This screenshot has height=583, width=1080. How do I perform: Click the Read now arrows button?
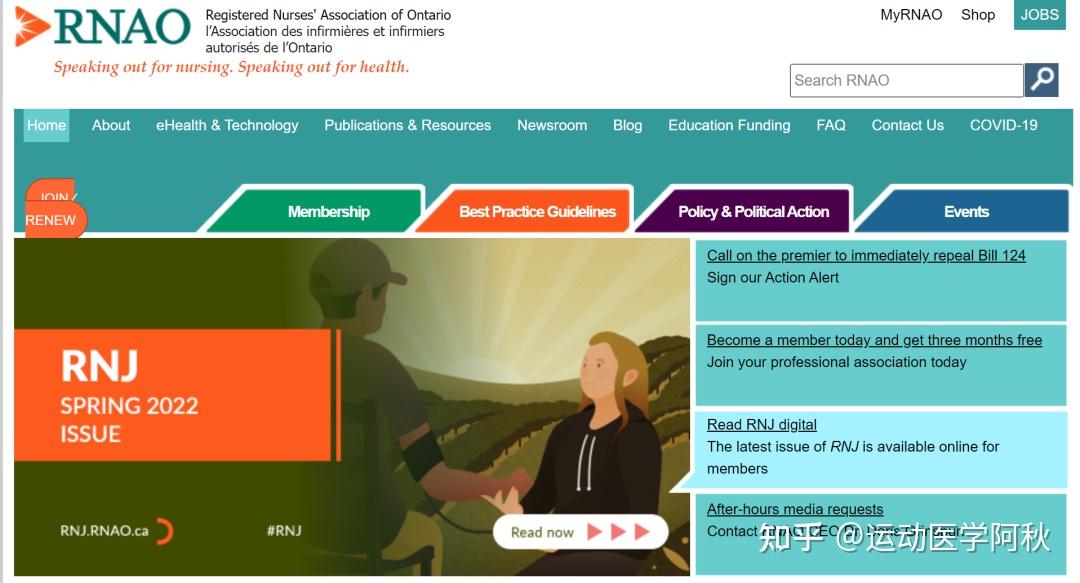click(x=580, y=532)
